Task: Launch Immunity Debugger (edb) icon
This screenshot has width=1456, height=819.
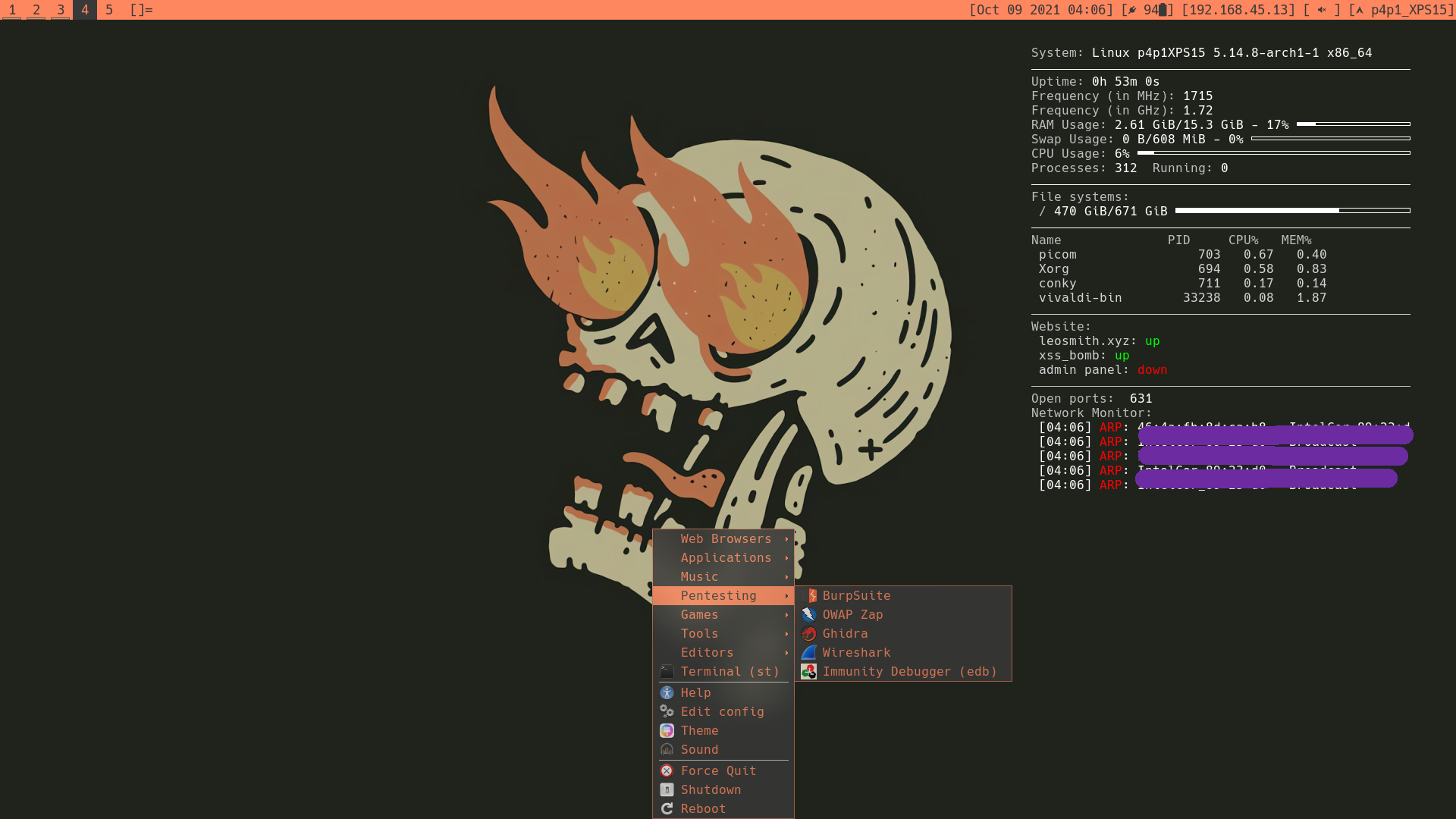Action: pyautogui.click(x=809, y=672)
